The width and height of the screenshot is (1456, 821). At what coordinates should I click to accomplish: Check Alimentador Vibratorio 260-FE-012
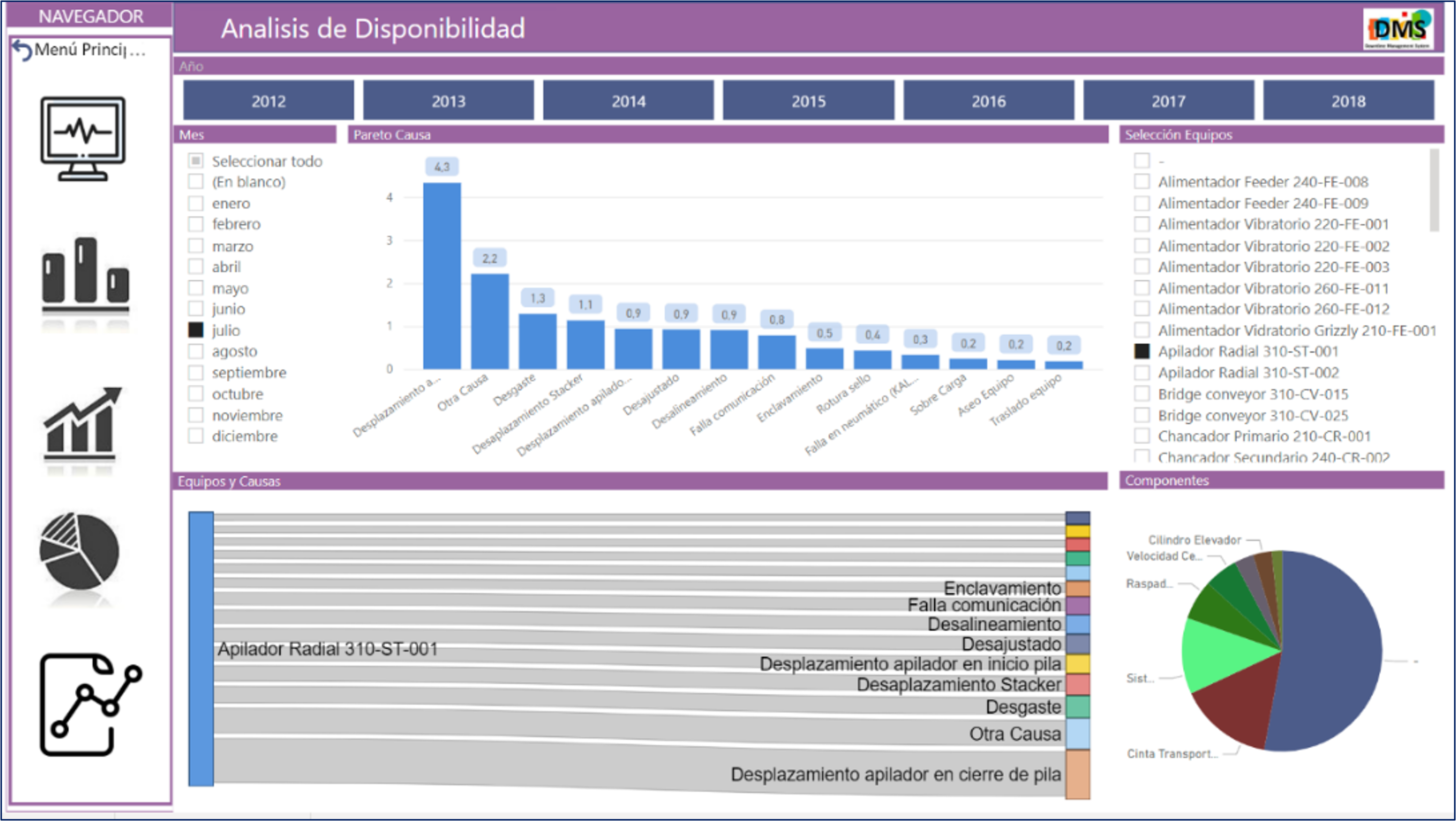[1142, 308]
